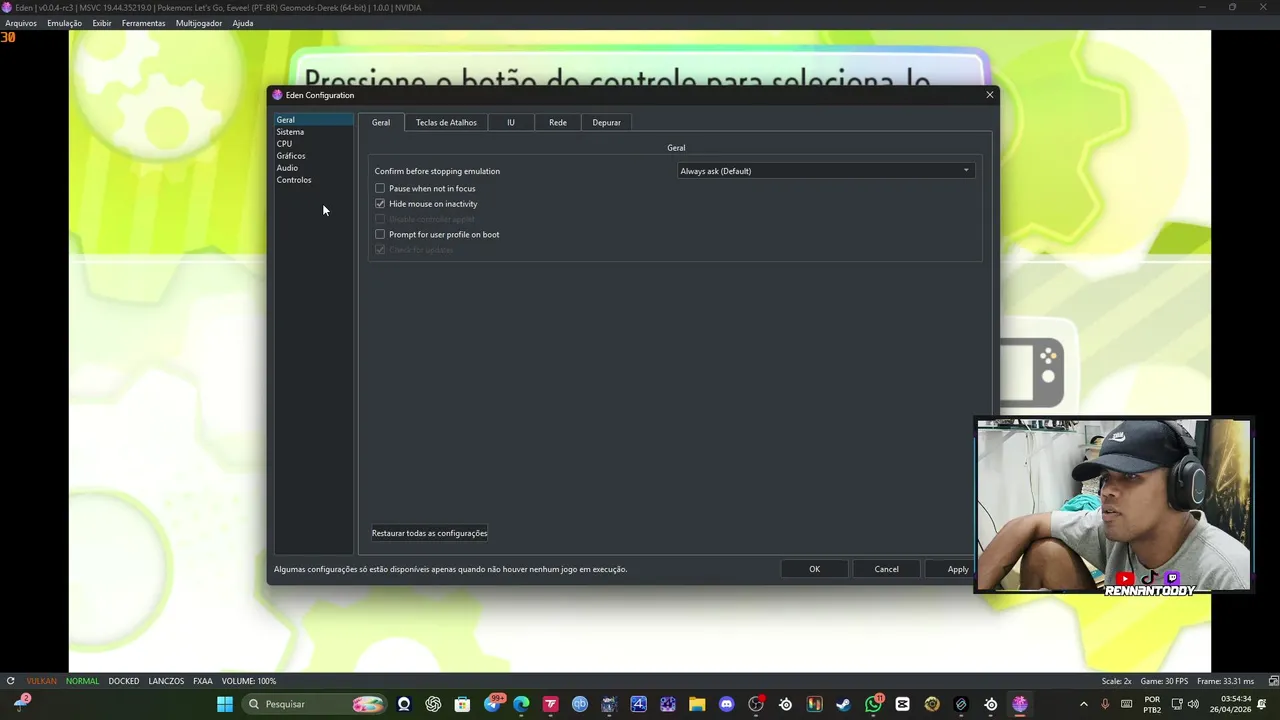Select CPU in the configuration sidebar
Image resolution: width=1280 pixels, height=720 pixels.
313,144
